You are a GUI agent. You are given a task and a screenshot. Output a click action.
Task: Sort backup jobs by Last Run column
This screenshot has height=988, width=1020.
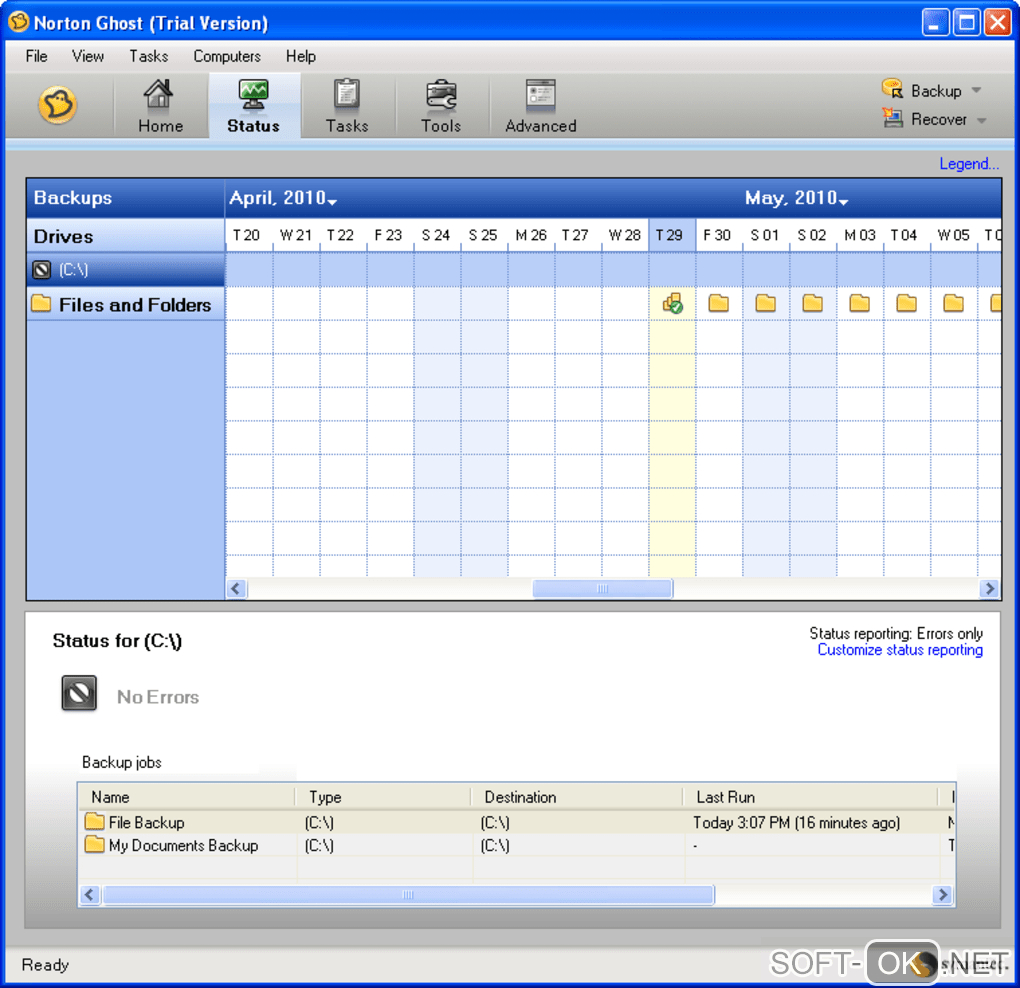pyautogui.click(x=811, y=797)
